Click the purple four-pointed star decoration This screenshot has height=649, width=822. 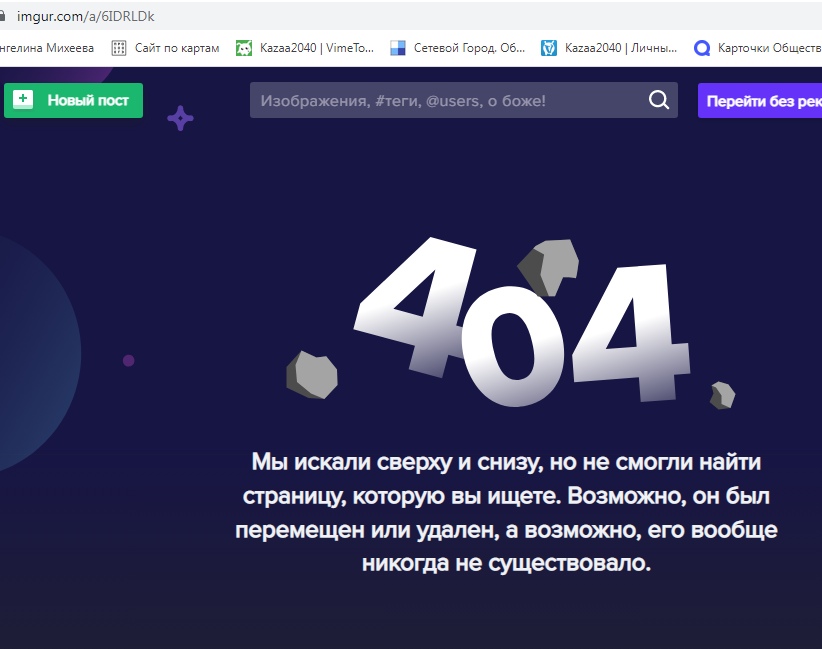pyautogui.click(x=180, y=118)
